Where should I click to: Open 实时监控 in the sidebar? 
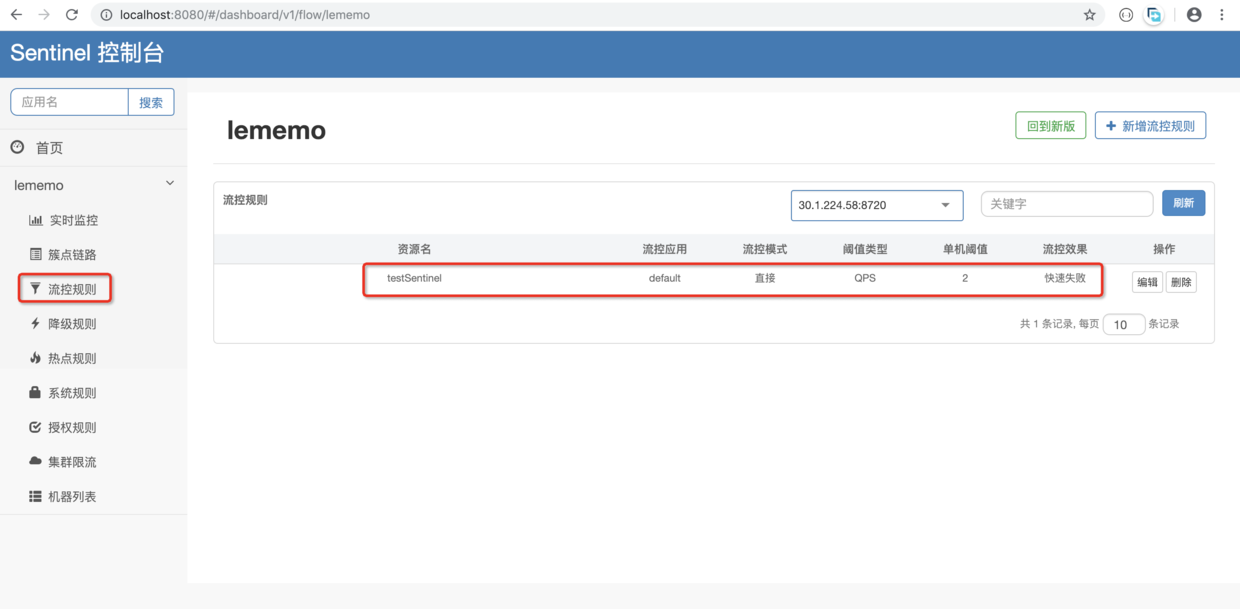[x=74, y=220]
